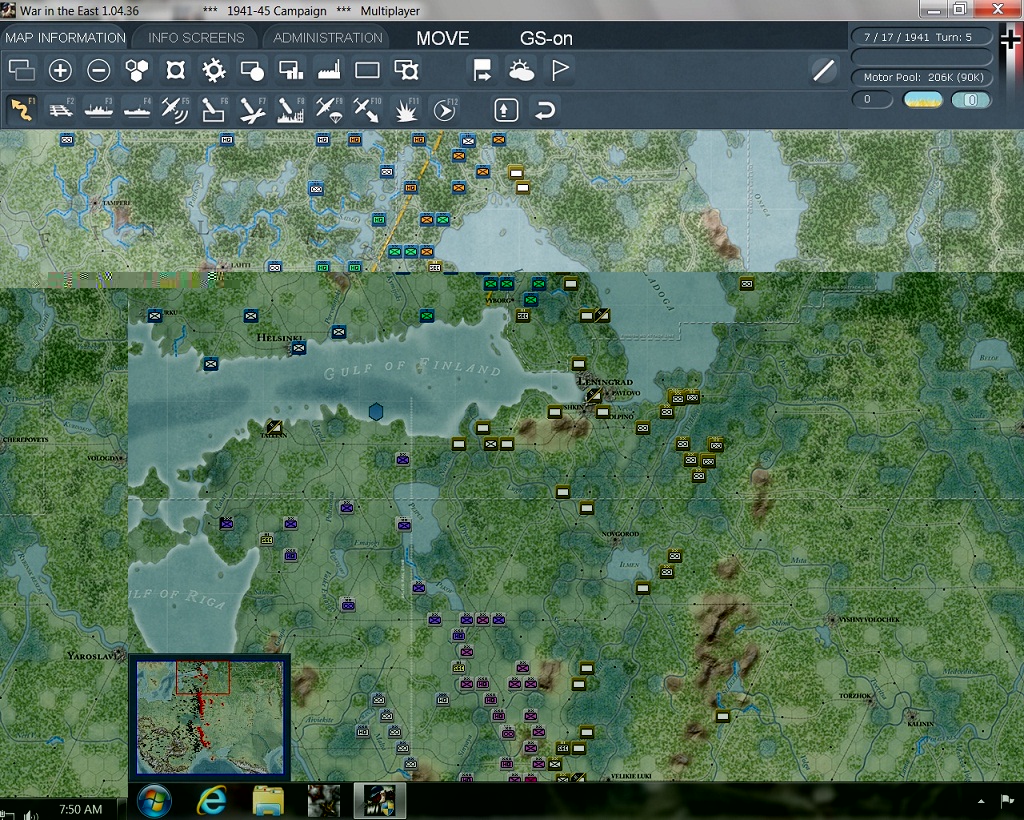
Task: Click the 7:50 AM clock
Action: [80, 809]
